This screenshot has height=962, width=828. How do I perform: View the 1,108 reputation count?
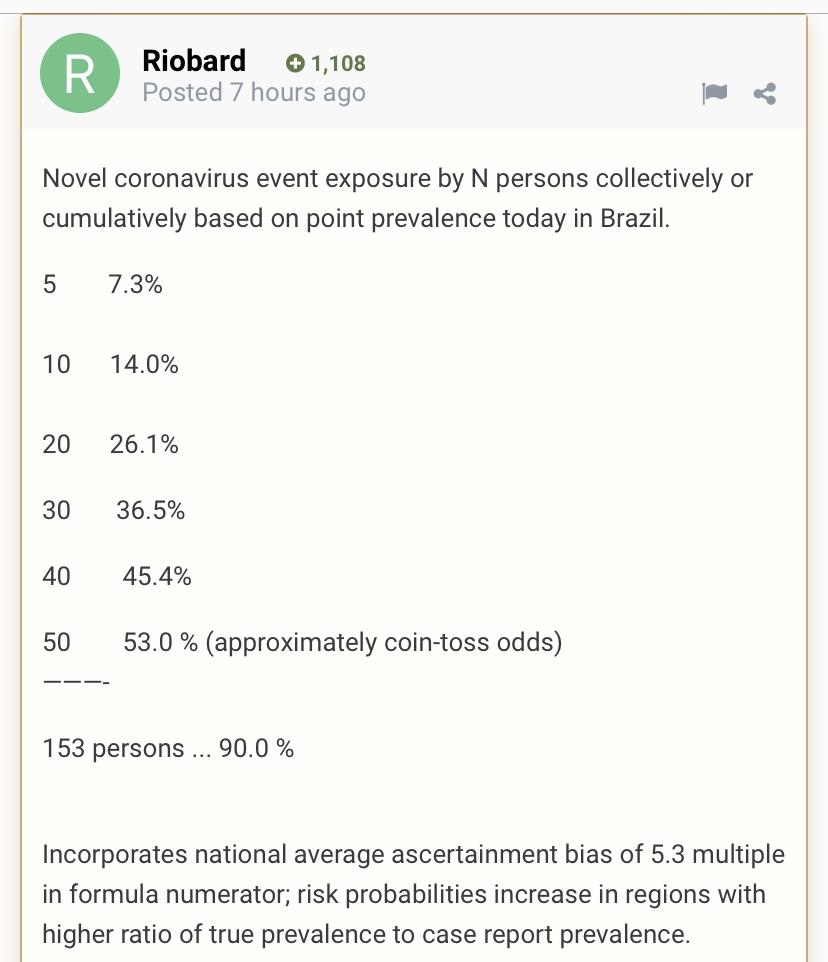[338, 63]
